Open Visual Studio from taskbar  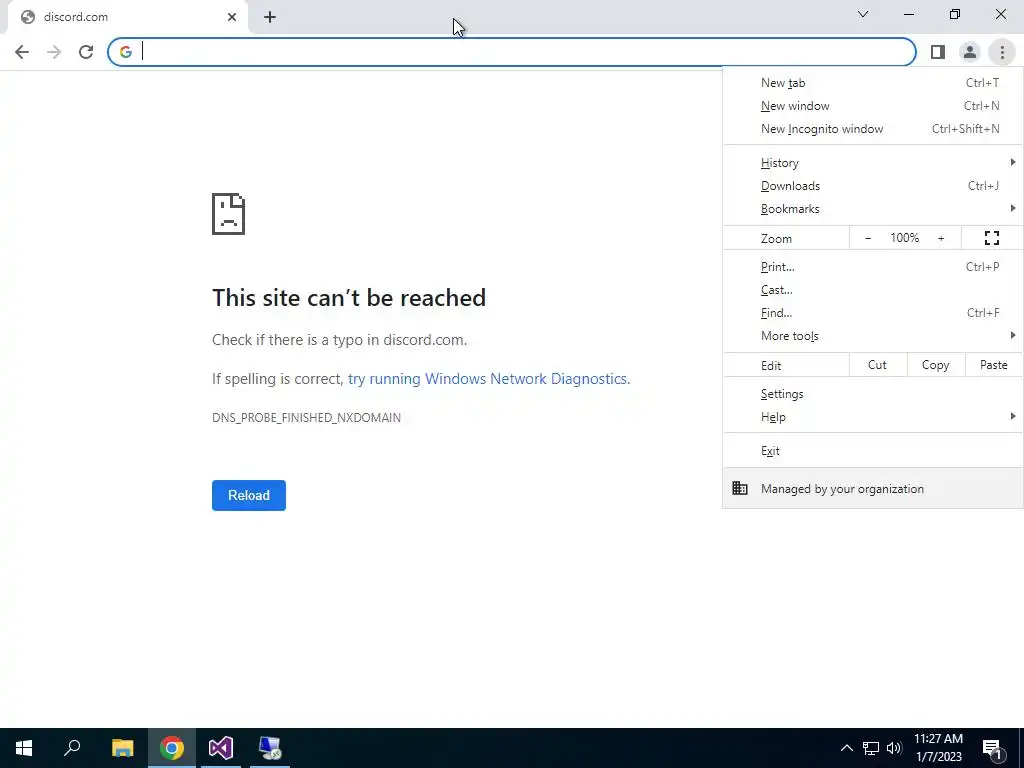pos(221,748)
